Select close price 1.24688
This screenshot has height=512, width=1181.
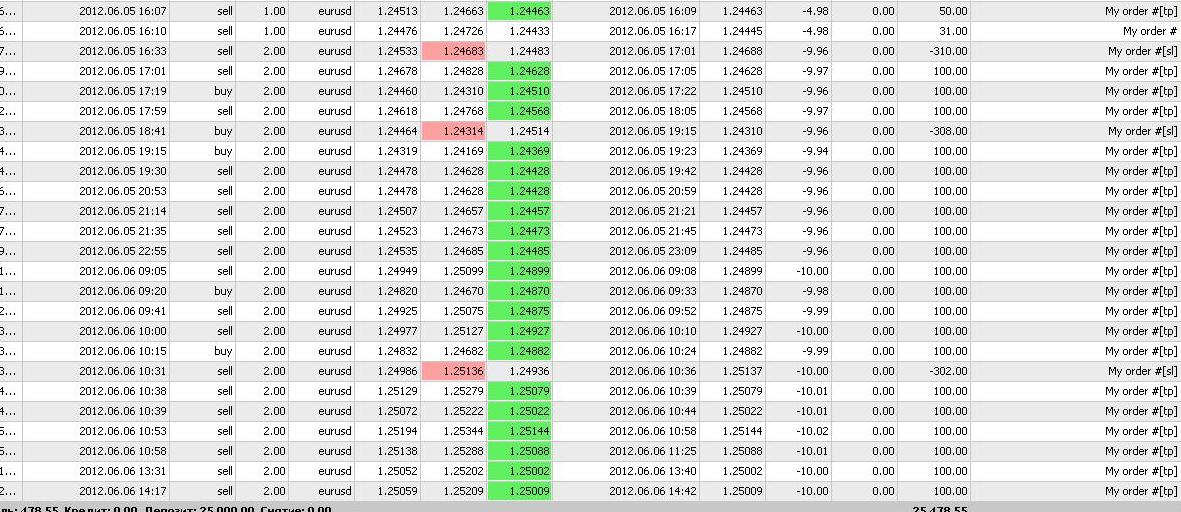point(742,51)
